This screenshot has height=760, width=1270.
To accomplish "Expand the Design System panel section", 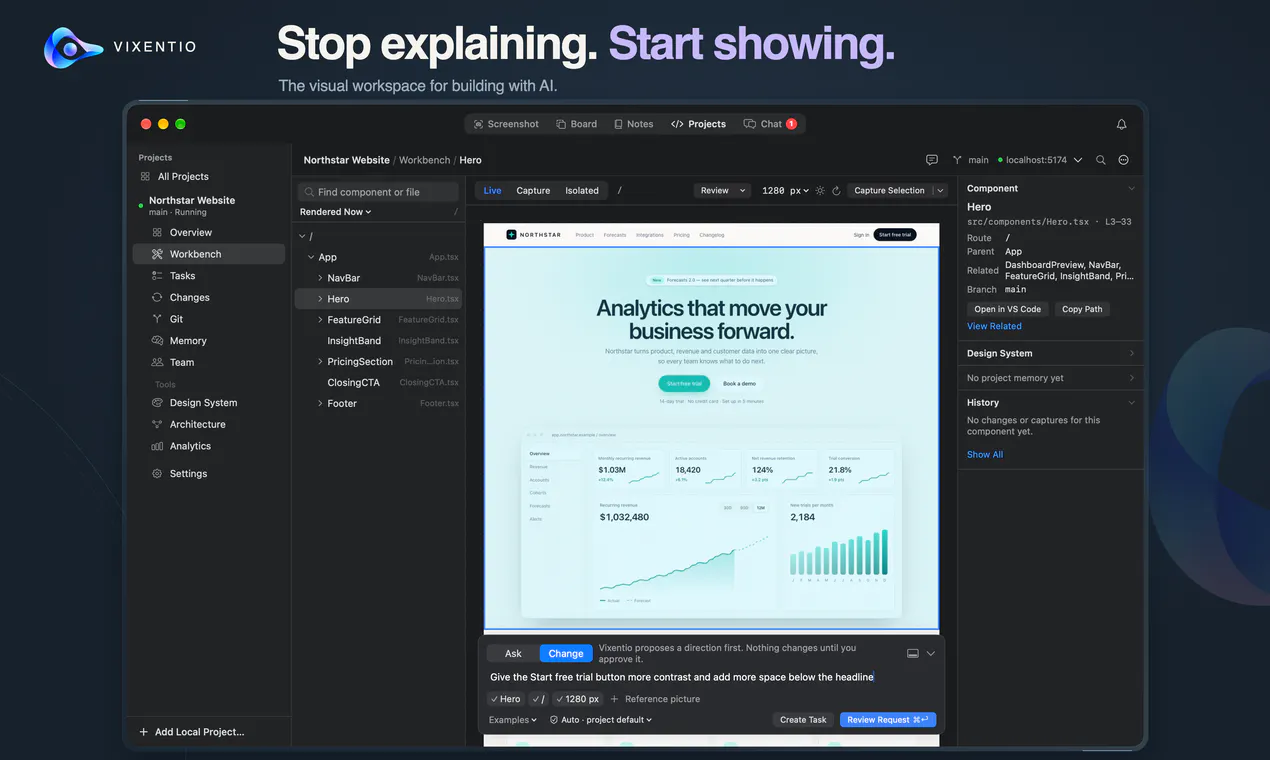I will coord(1132,353).
